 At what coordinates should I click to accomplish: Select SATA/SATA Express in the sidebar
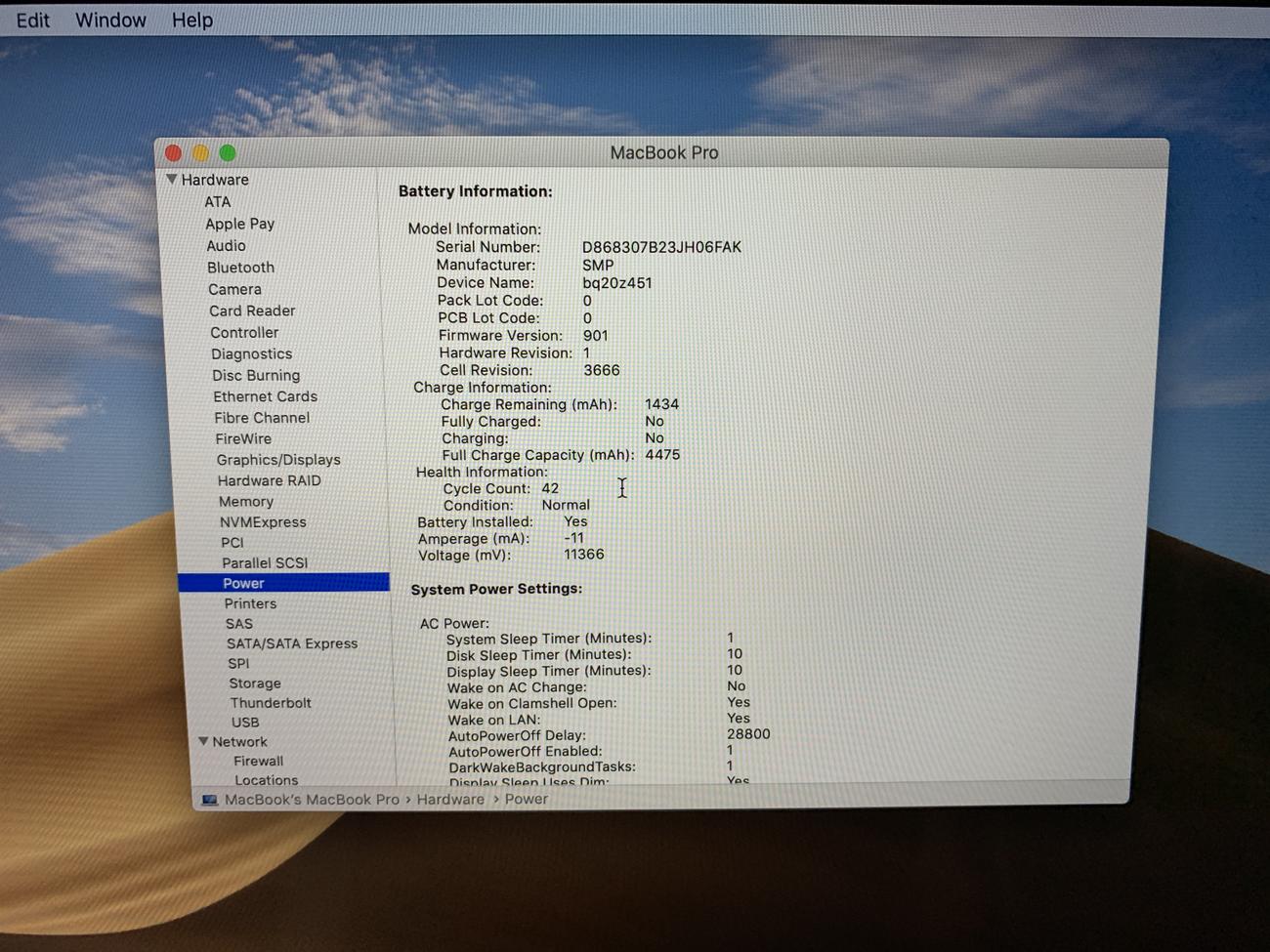292,643
